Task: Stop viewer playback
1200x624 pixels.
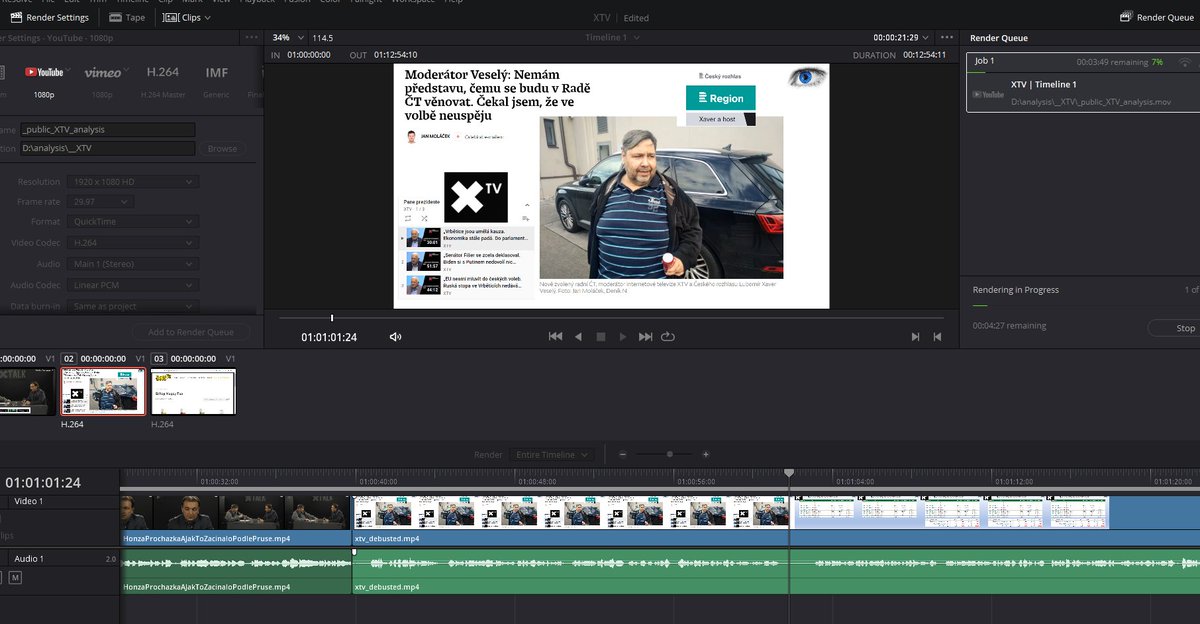Action: 600,337
